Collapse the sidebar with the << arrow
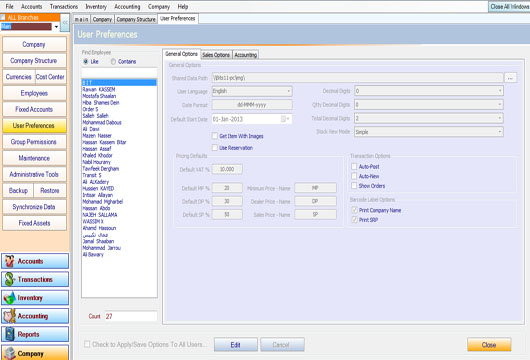Image resolution: width=530 pixels, height=360 pixels. 65,23
